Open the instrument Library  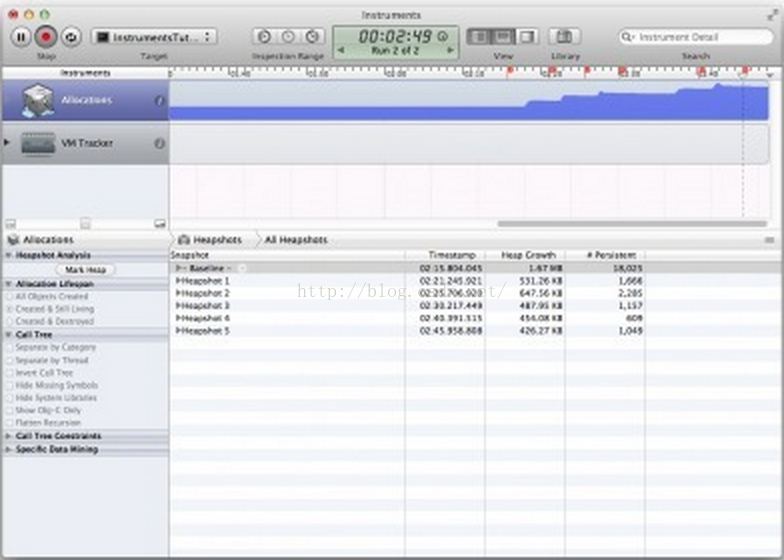564,36
